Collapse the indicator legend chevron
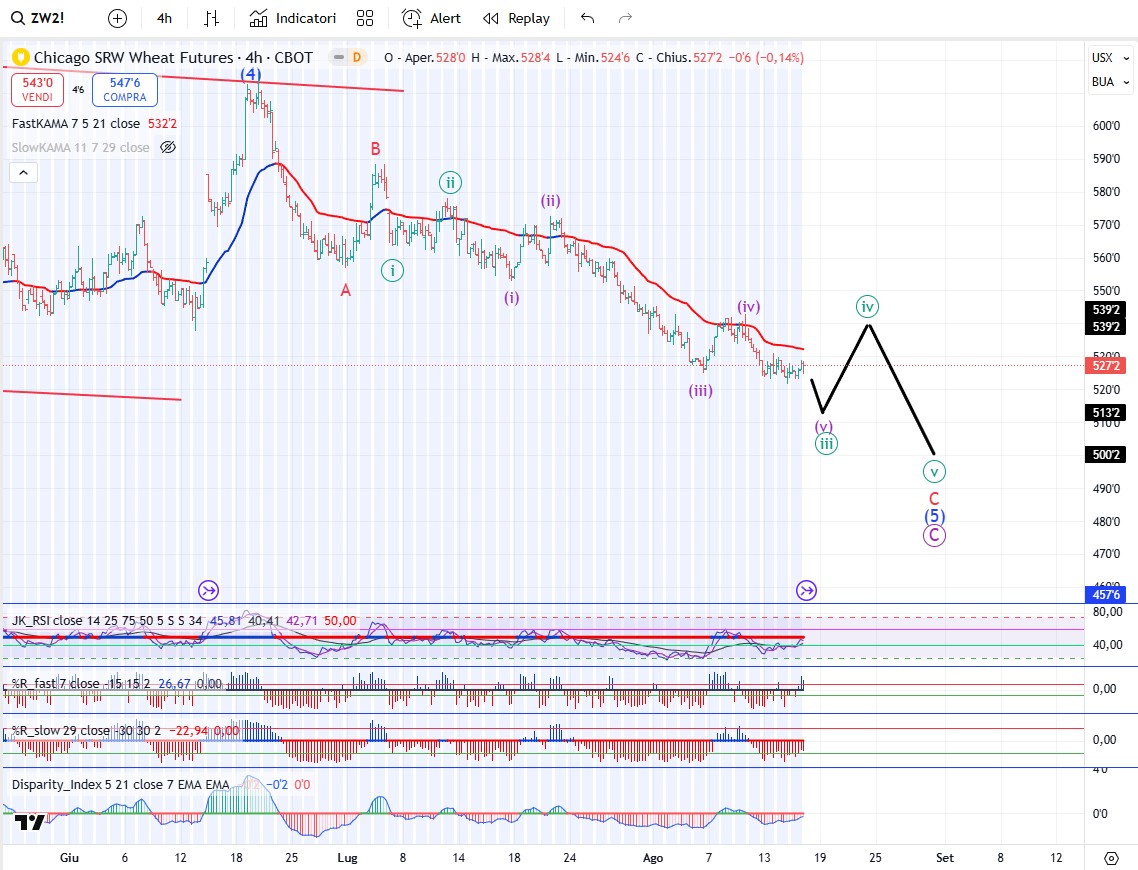Screen dimensions: 1138x870 point(23,173)
